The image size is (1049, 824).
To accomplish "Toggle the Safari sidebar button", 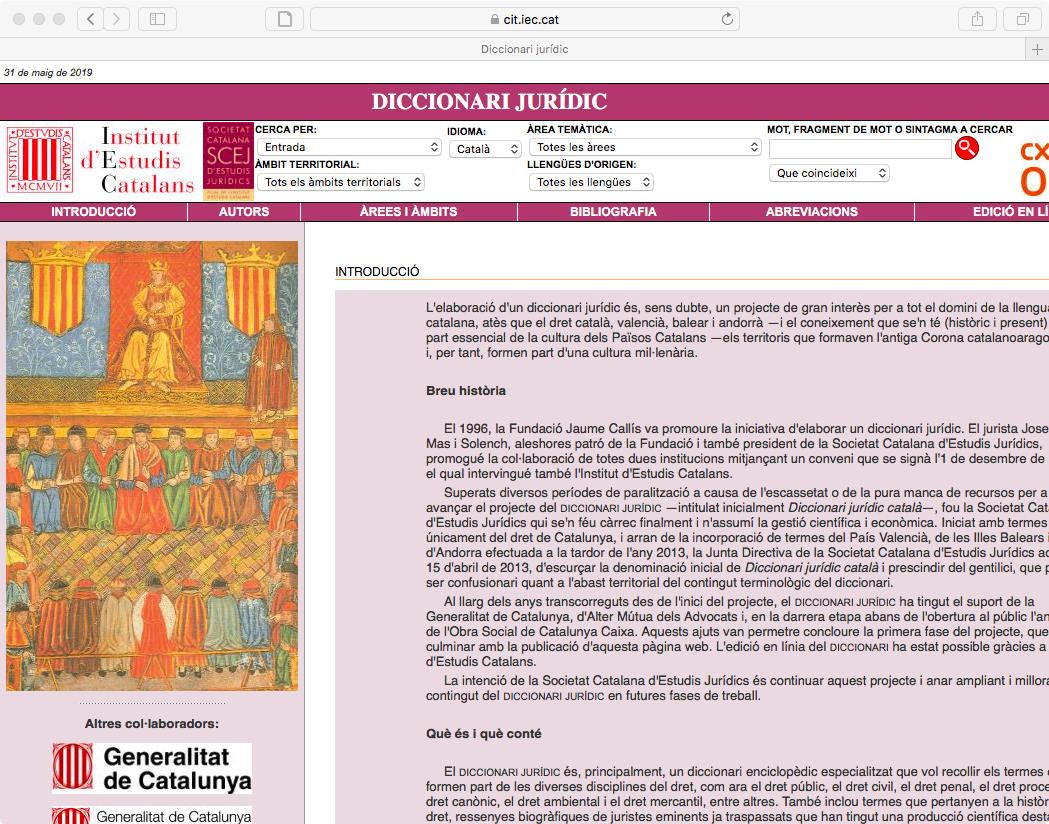I will 157,19.
